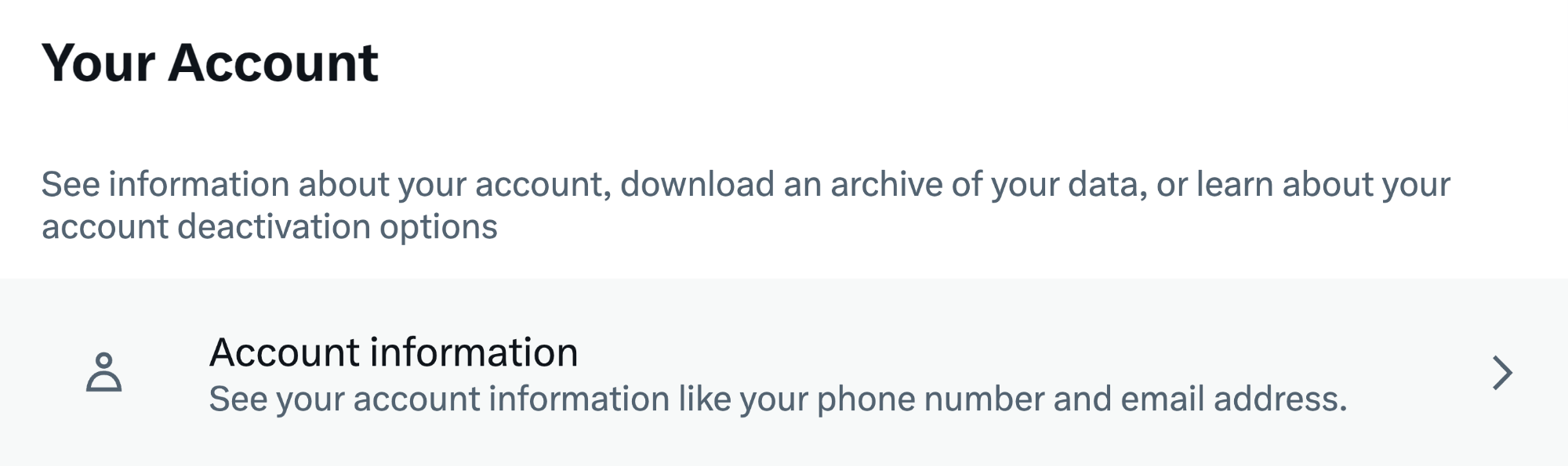This screenshot has width=1568, height=466.
Task: Open account details using the person icon
Action: [103, 372]
